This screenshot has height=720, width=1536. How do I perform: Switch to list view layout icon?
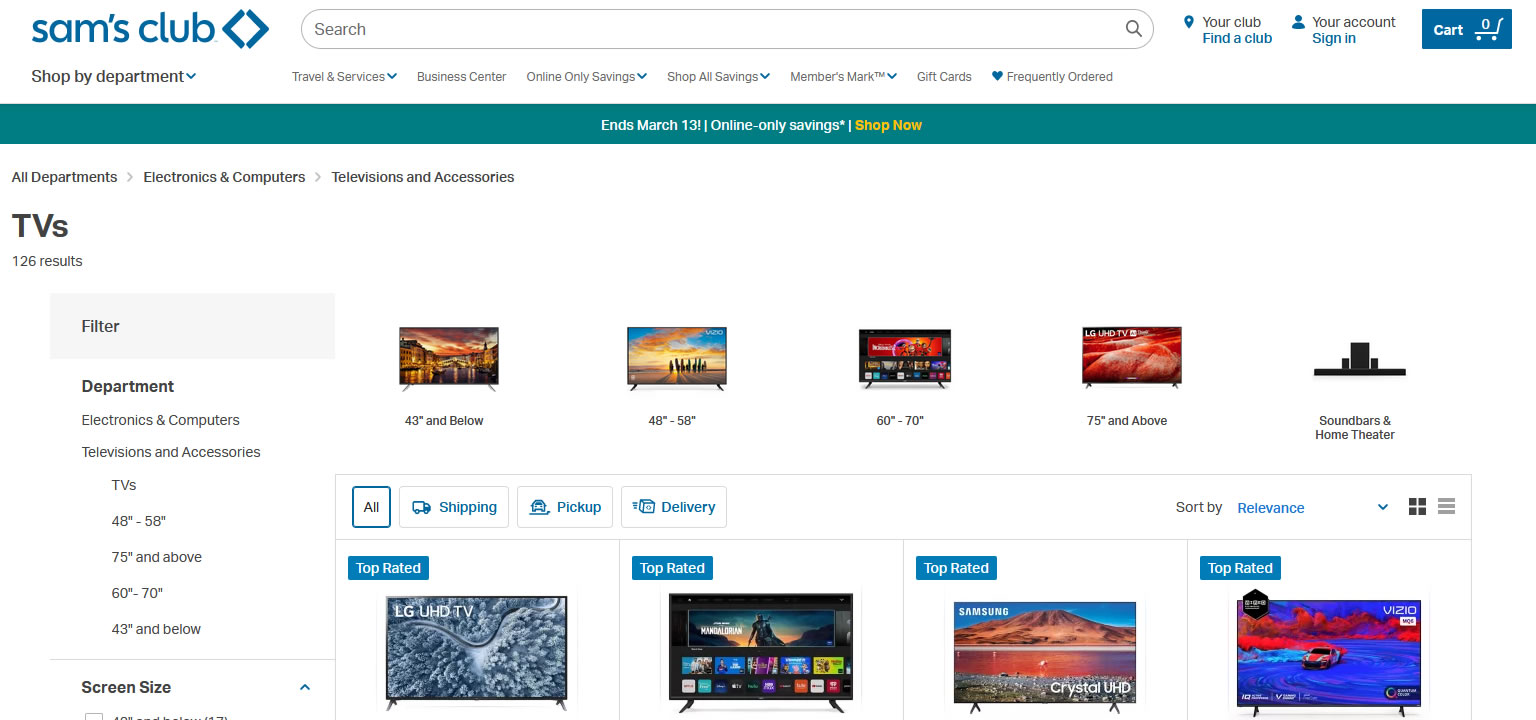[1446, 507]
